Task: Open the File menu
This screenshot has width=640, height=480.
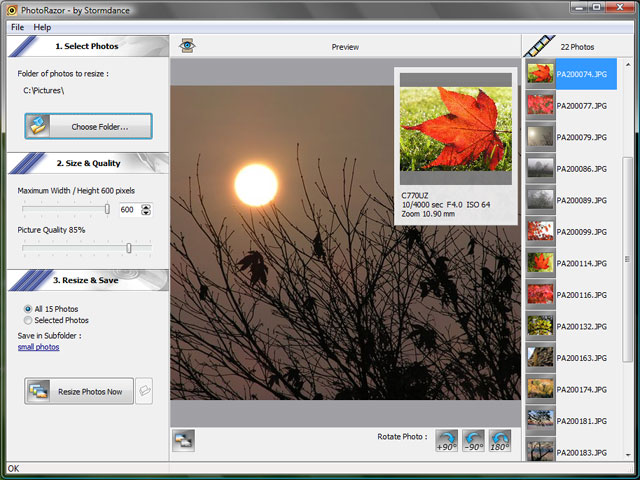Action: (17, 27)
